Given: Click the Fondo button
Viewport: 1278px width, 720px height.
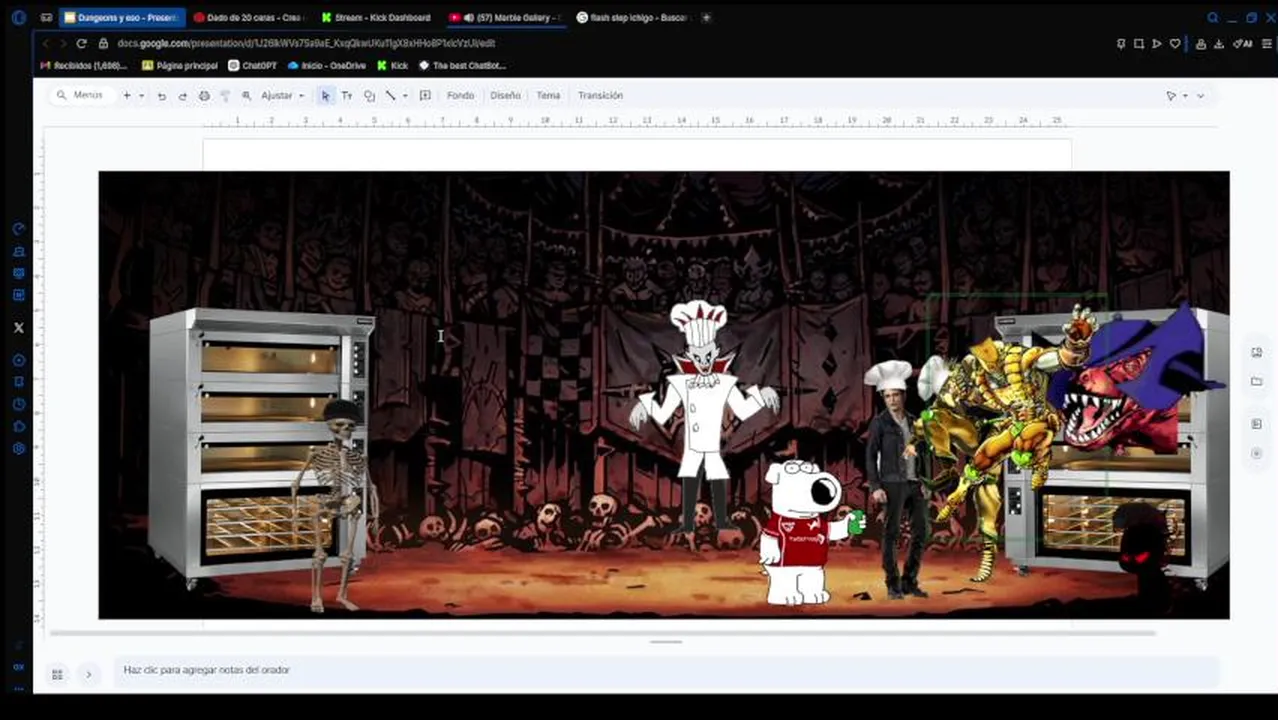Looking at the screenshot, I should (x=460, y=96).
